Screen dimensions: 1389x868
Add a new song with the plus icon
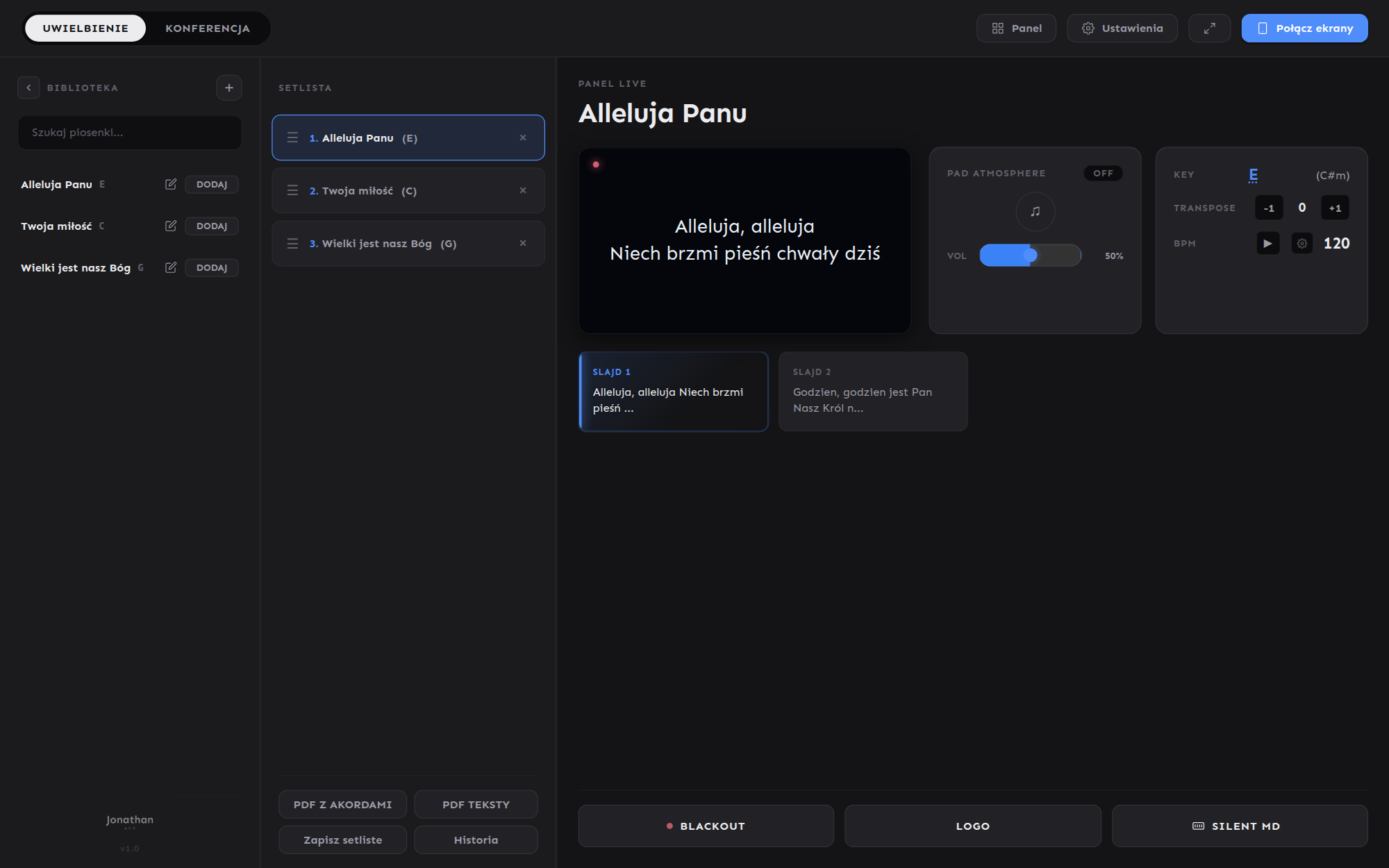(x=229, y=87)
